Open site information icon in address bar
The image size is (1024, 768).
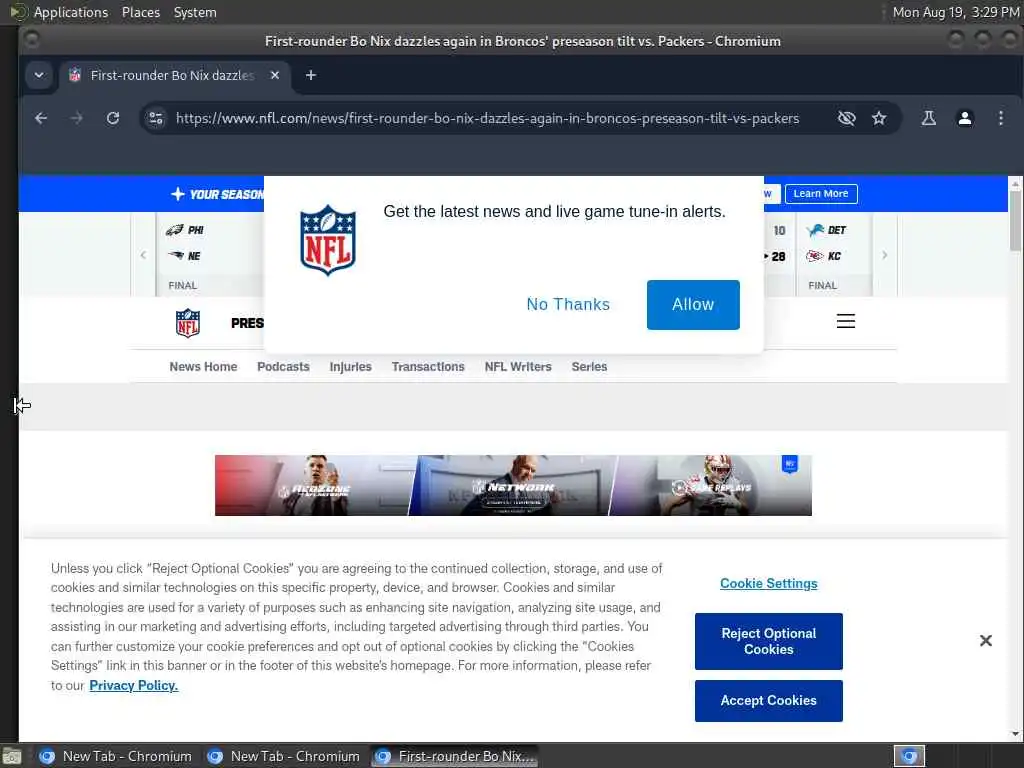click(x=156, y=118)
